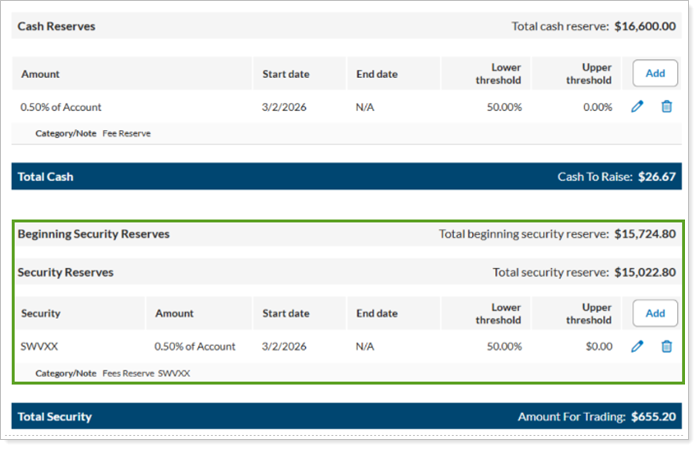Select the $16,600.00 total cash reserve value
Screen dimensions: 698x449
click(x=645, y=27)
